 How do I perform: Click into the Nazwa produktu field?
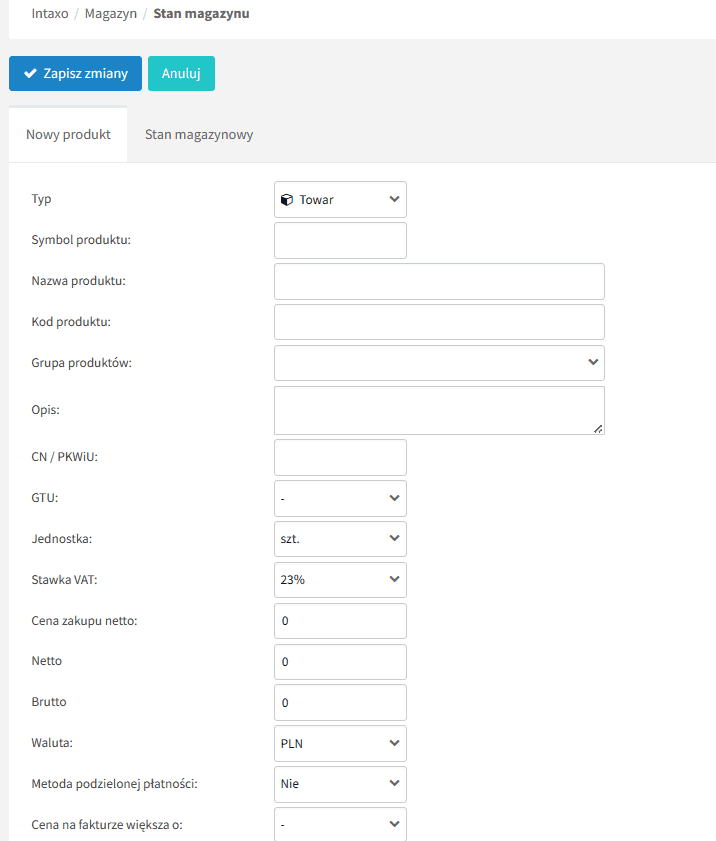(439, 282)
